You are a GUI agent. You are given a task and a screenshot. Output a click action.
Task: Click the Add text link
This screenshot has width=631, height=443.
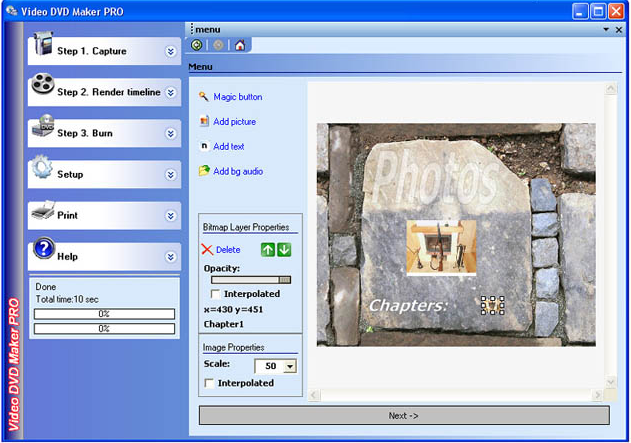point(229,146)
